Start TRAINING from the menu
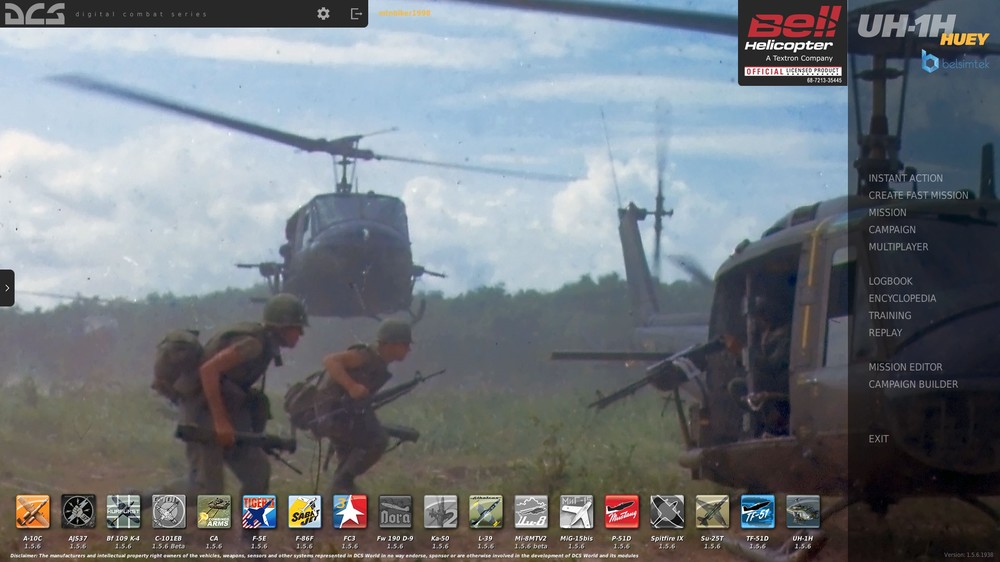The image size is (1000, 562). 890,316
